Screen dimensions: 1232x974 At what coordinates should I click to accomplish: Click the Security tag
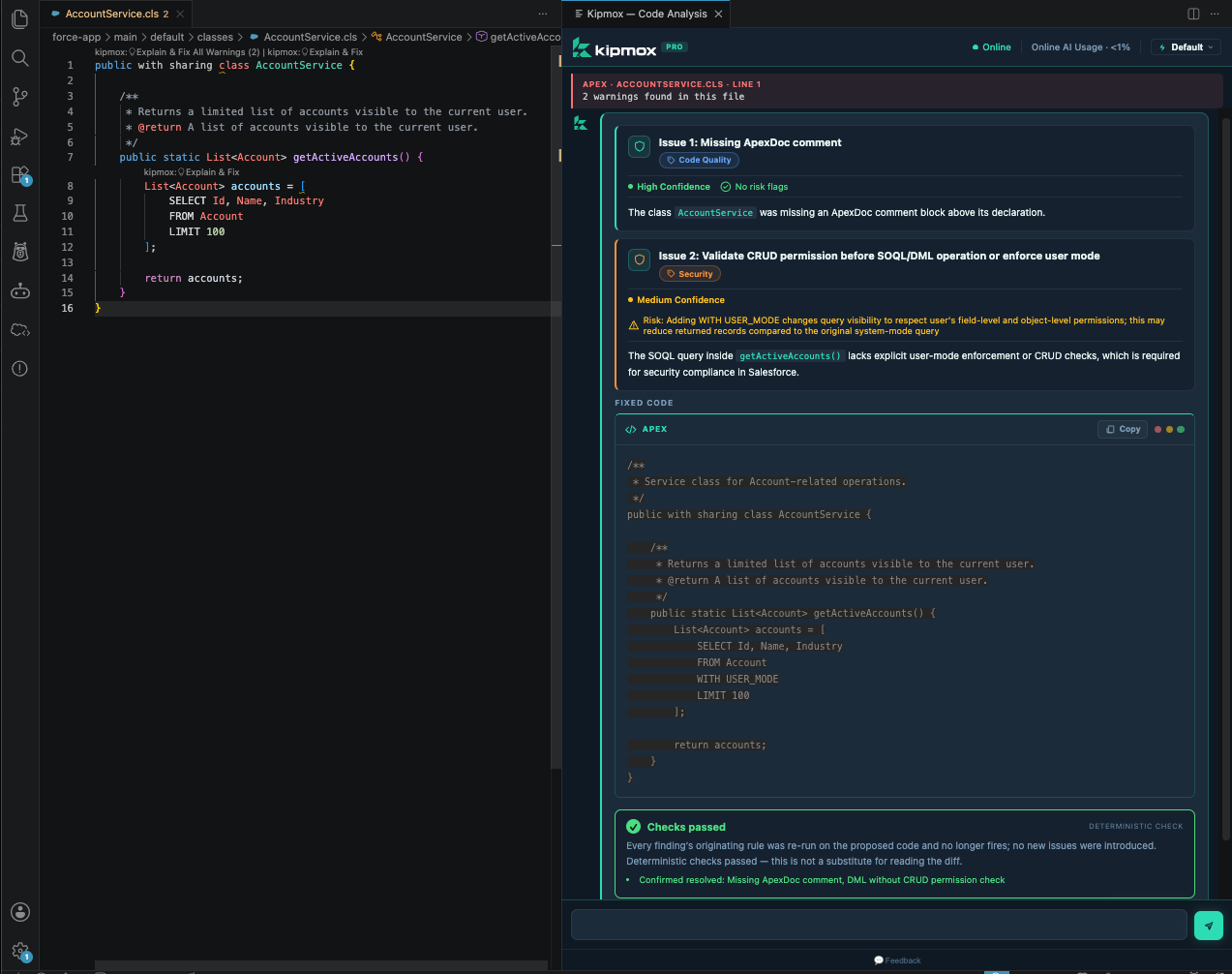[x=690, y=274]
